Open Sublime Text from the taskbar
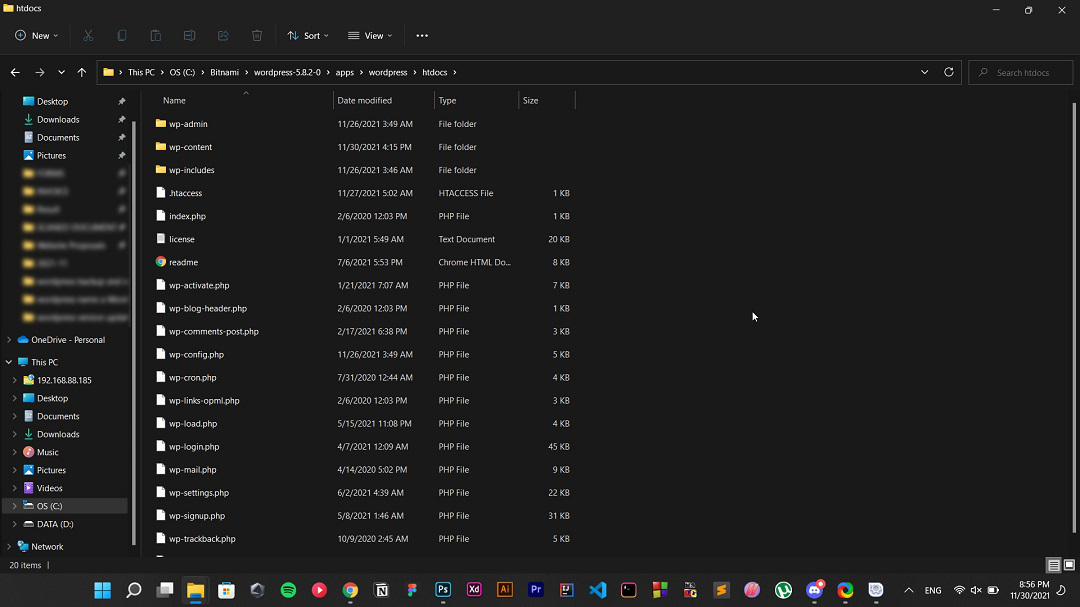The image size is (1080, 607). click(x=721, y=590)
